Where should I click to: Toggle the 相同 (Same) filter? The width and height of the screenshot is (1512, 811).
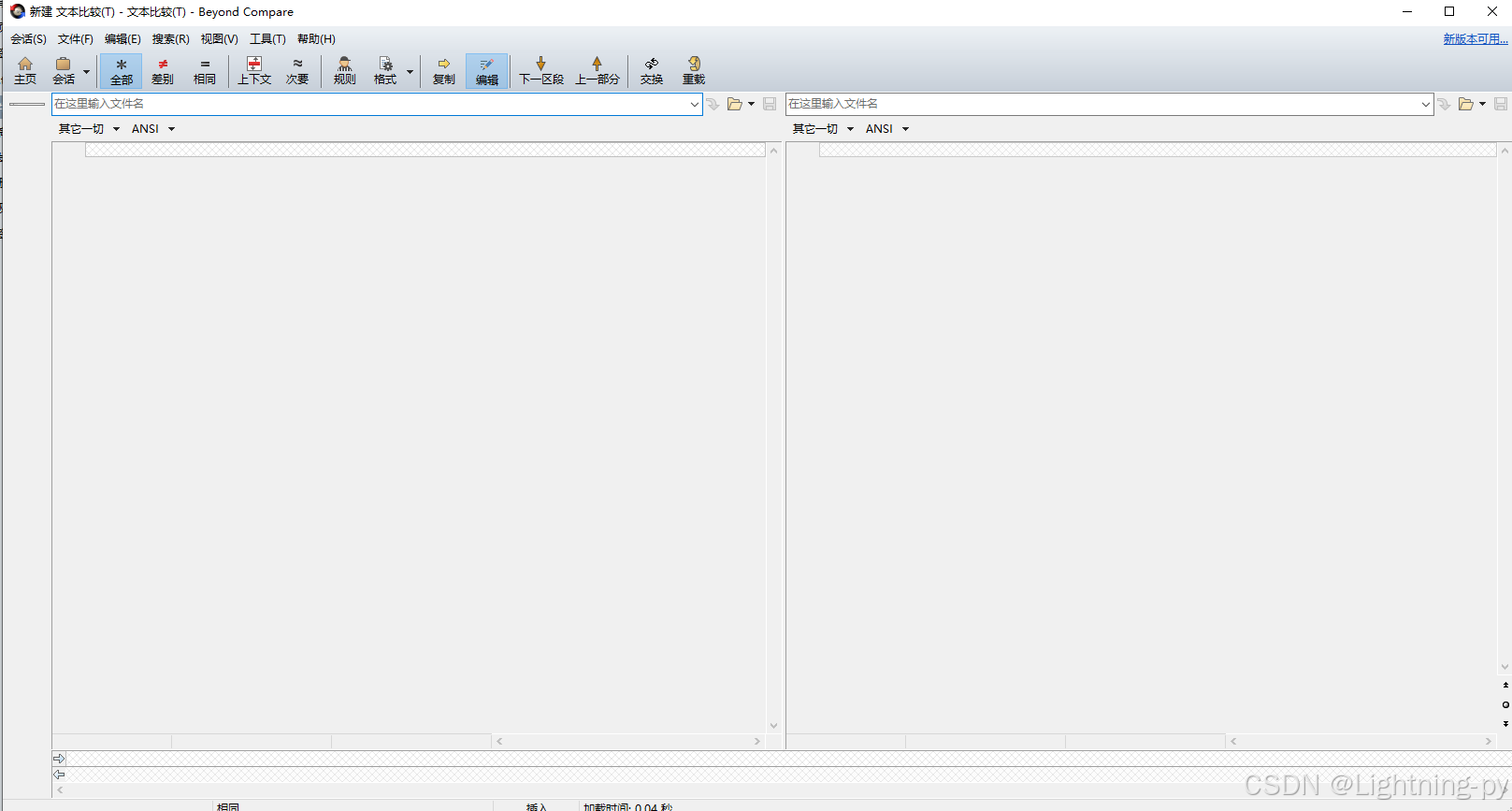205,71
